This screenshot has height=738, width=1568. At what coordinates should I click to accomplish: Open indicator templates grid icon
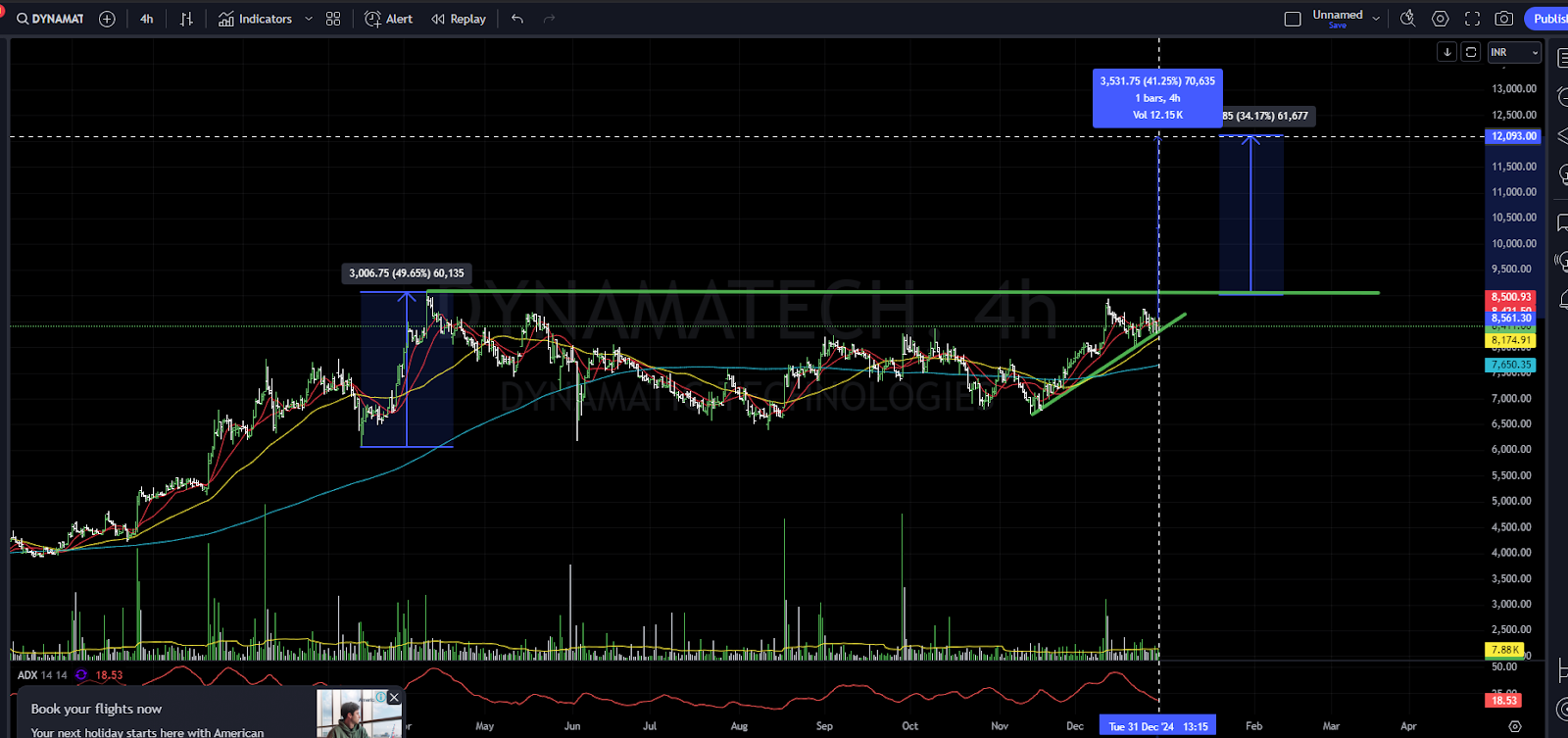[x=333, y=19]
